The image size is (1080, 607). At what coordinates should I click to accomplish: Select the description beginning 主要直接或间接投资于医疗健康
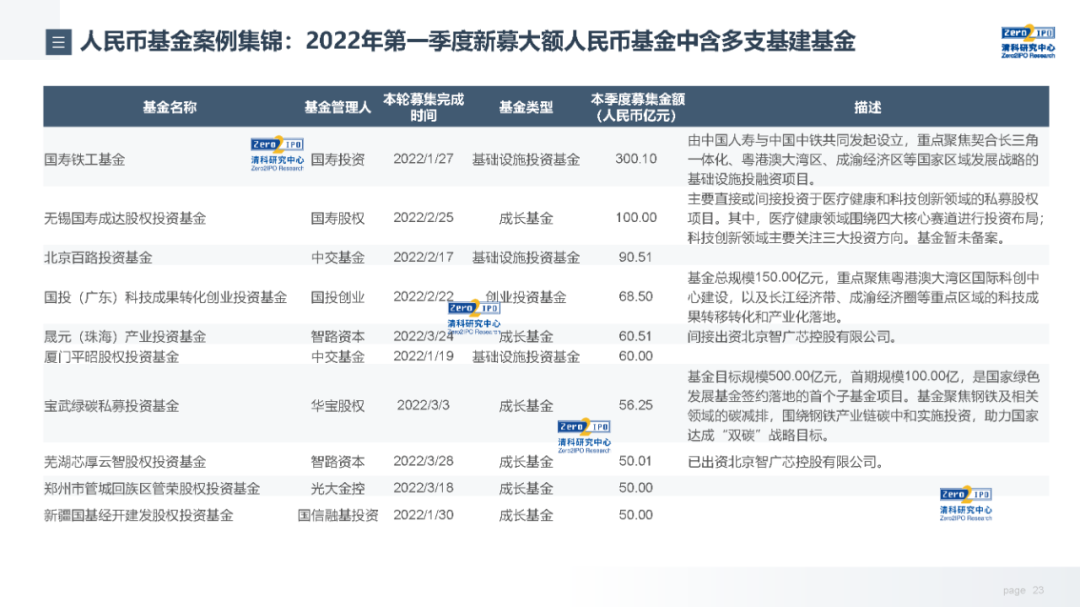866,218
